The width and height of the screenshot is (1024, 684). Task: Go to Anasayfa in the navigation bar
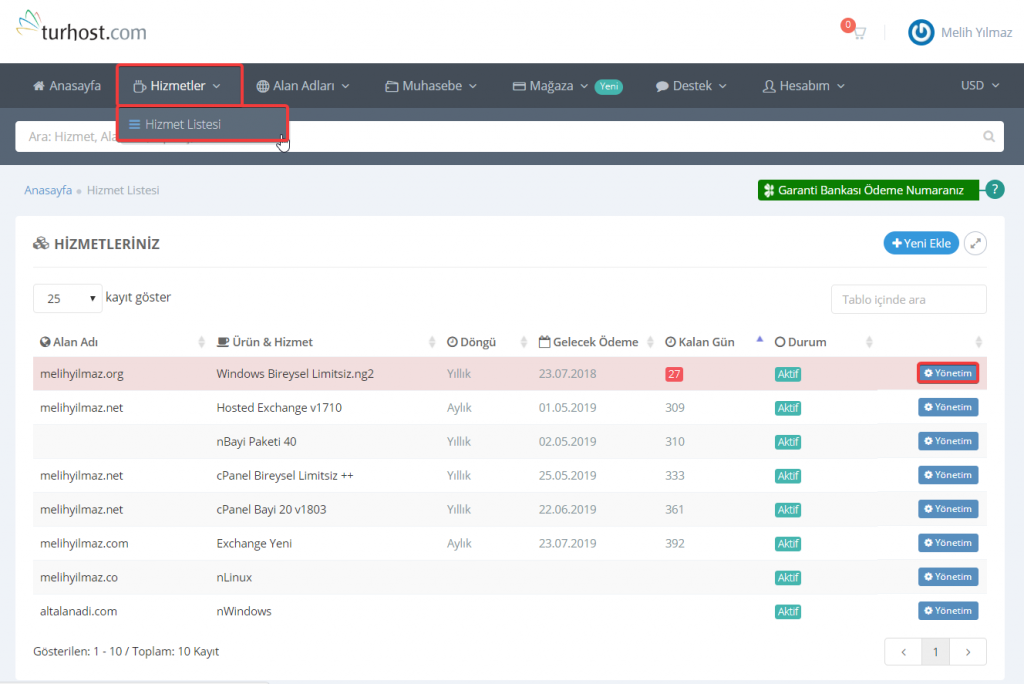[x=67, y=86]
